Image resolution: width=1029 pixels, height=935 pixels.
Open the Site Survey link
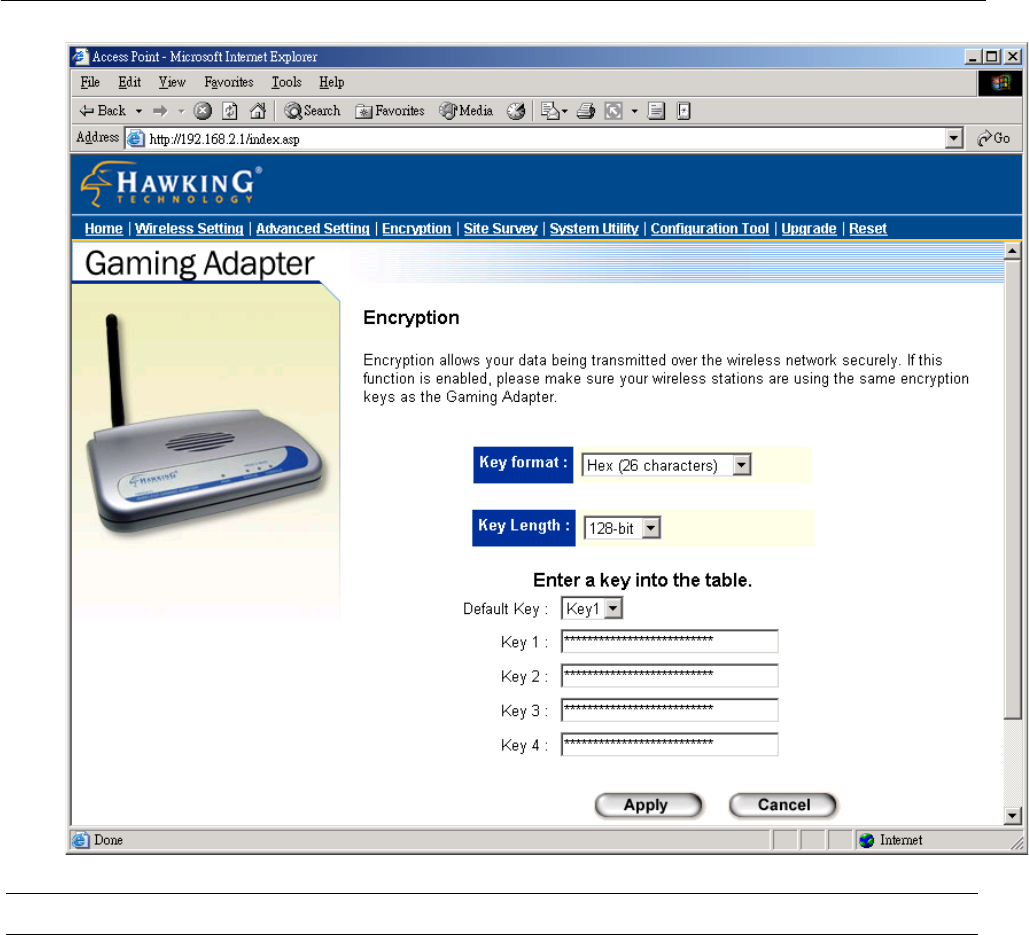(501, 229)
